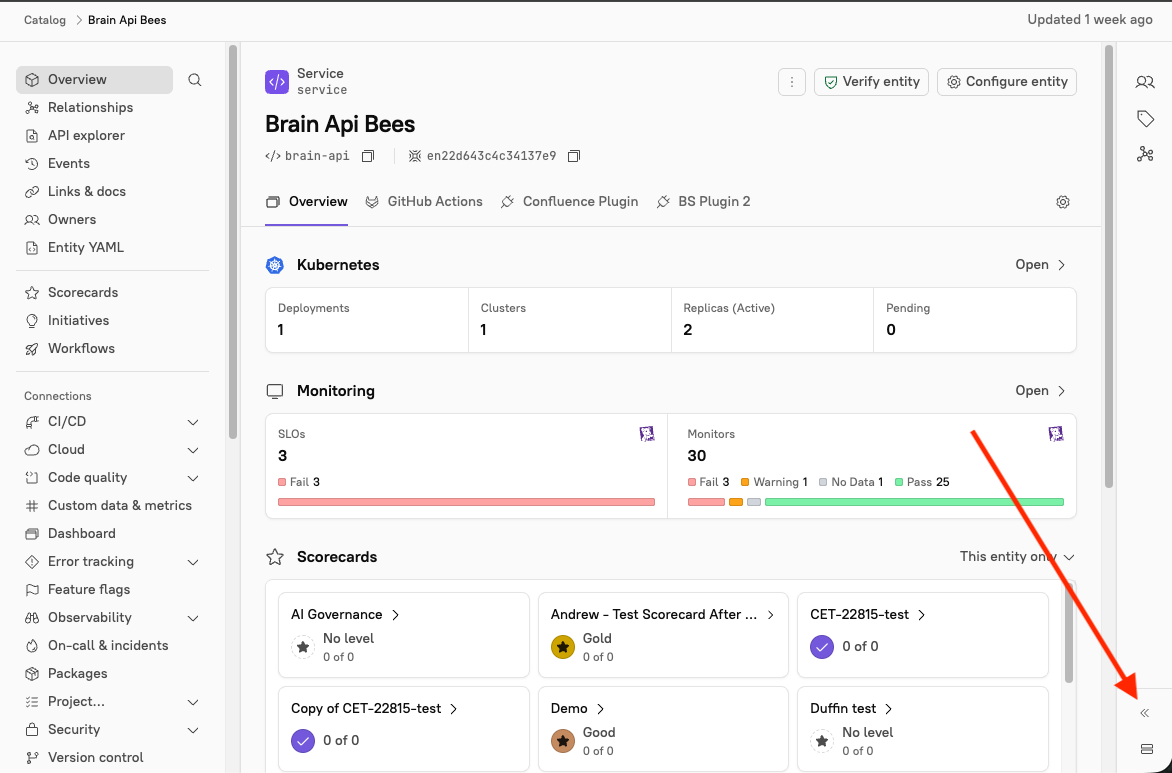Expand the Cloud connections group

pyautogui.click(x=193, y=450)
